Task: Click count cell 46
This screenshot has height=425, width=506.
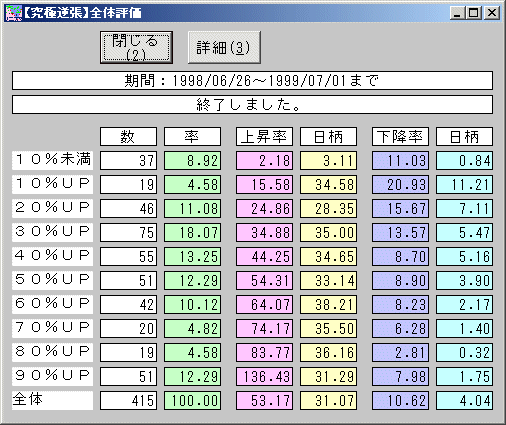Action: coord(128,208)
